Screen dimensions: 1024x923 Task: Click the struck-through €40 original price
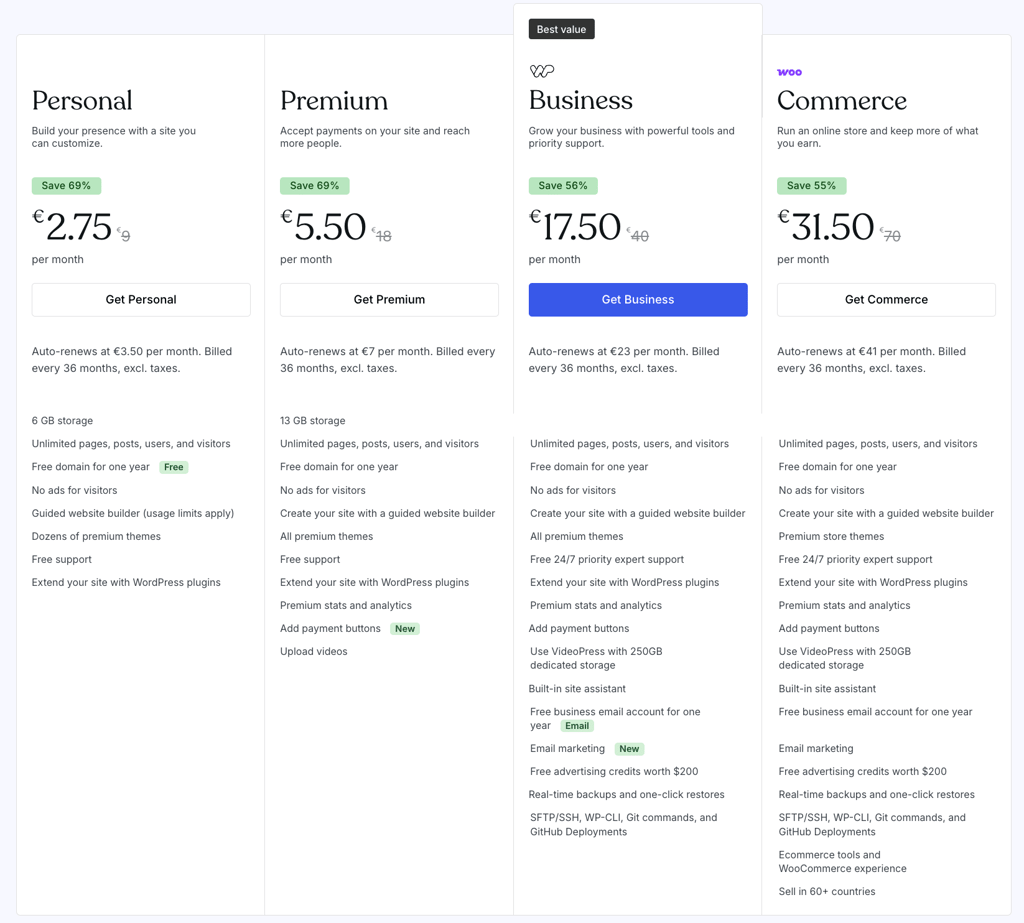[638, 235]
